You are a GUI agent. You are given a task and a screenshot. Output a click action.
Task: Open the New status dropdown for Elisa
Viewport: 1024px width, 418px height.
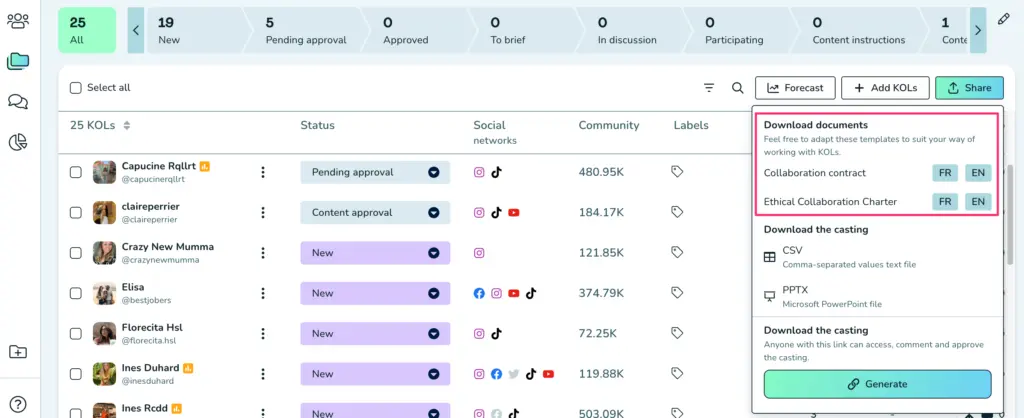[375, 293]
